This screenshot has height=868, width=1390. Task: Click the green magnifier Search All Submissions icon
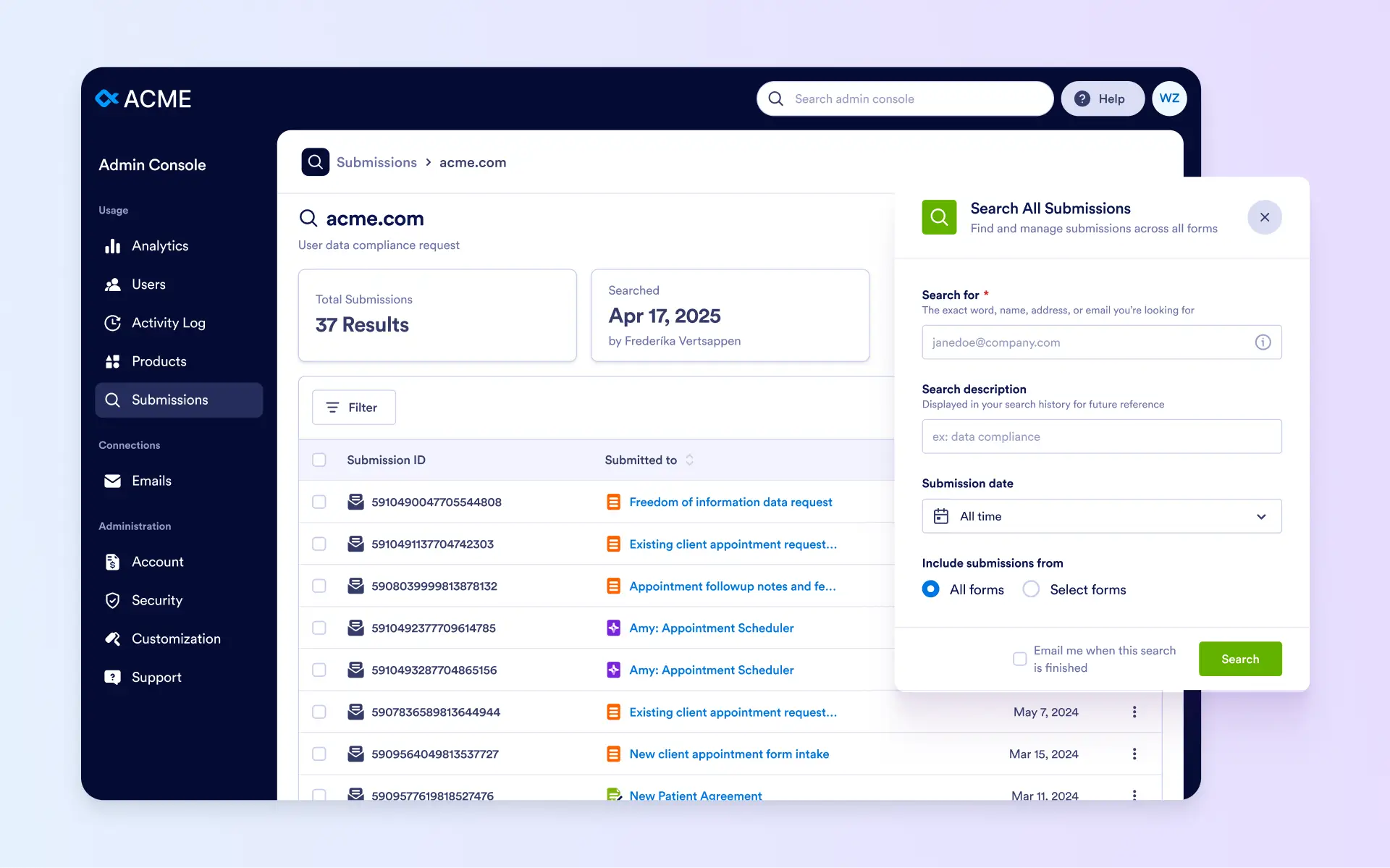[x=939, y=217]
